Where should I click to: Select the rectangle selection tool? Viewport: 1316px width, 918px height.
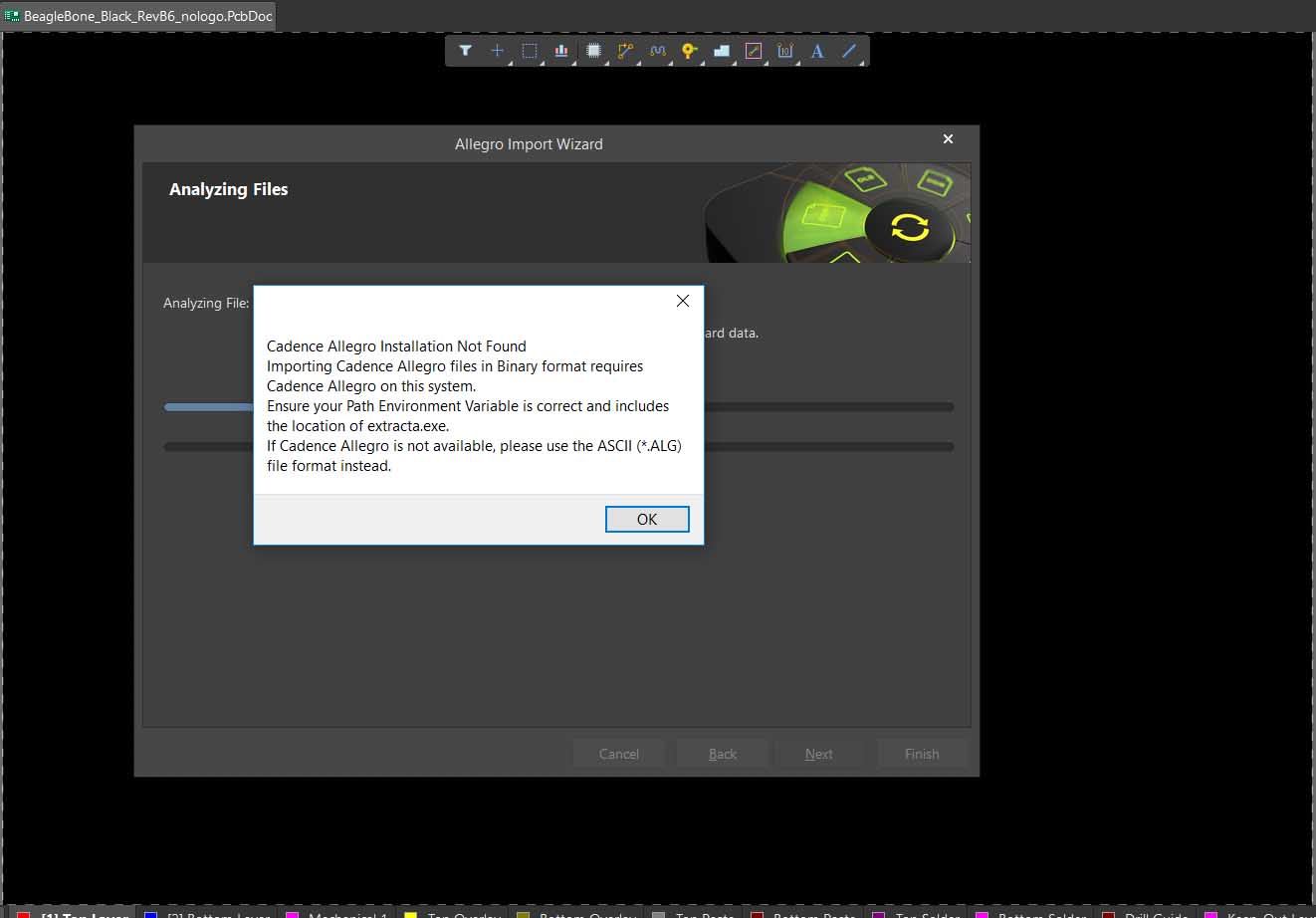[x=530, y=51]
